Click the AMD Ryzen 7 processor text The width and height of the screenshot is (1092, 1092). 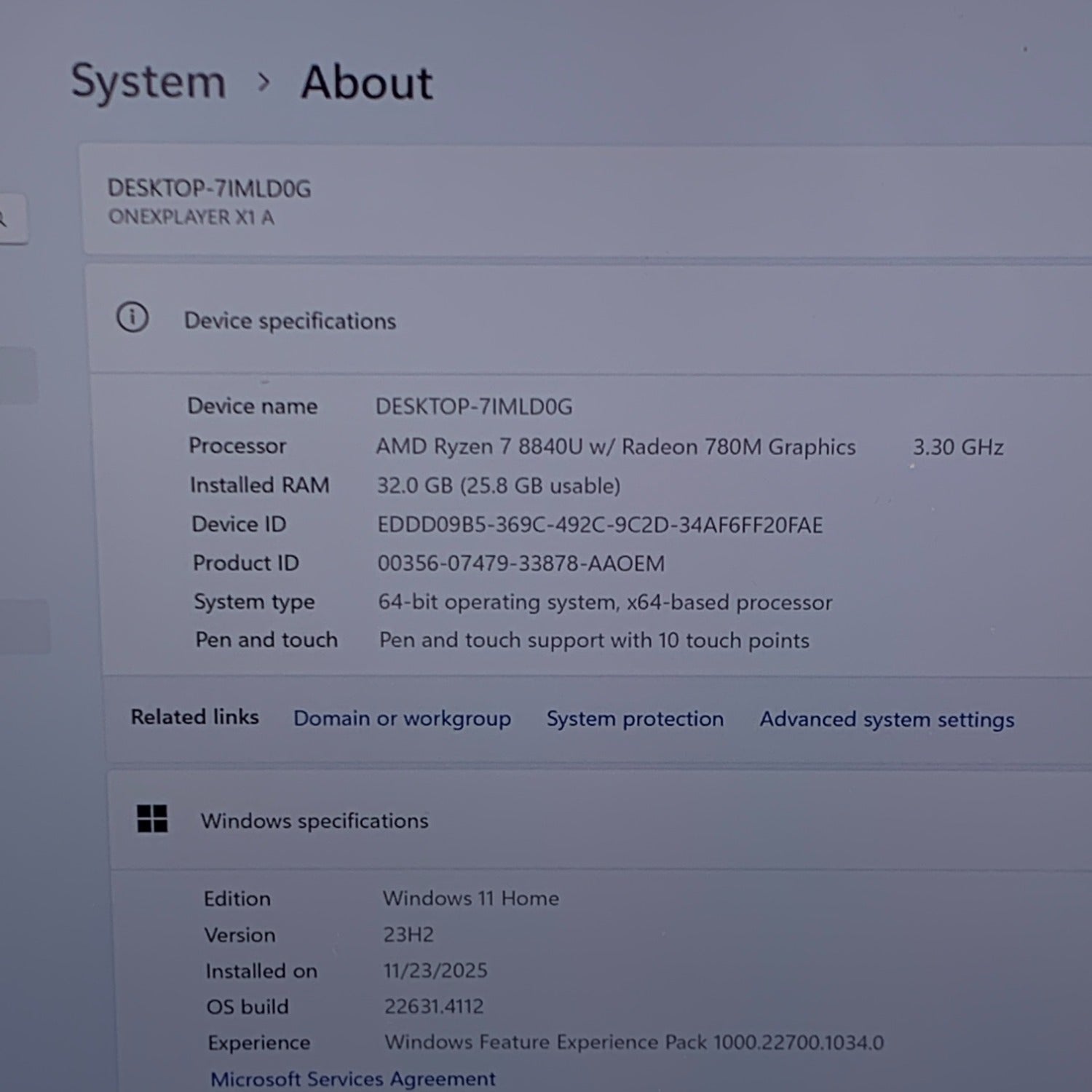point(615,447)
